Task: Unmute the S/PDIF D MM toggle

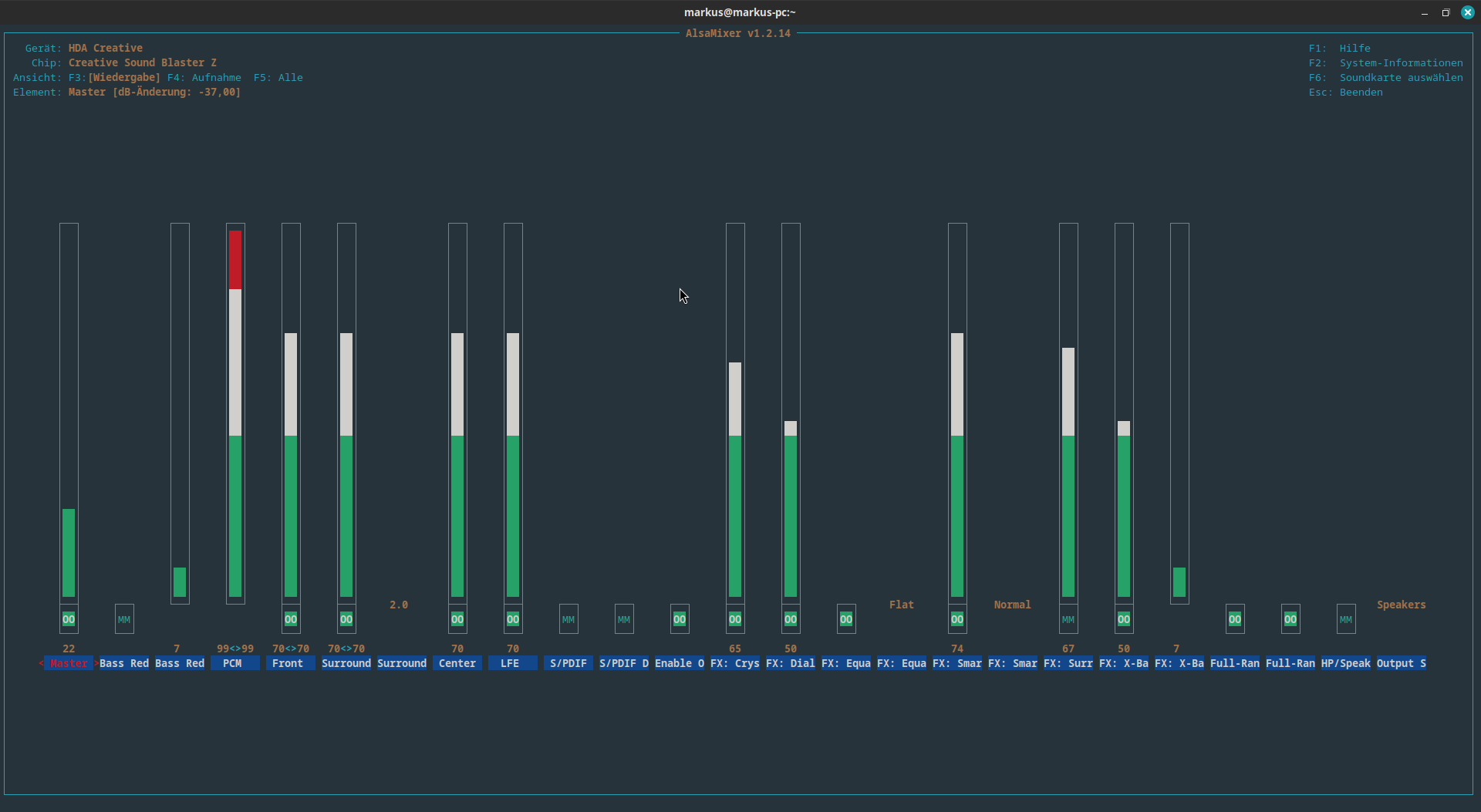Action: (x=624, y=619)
